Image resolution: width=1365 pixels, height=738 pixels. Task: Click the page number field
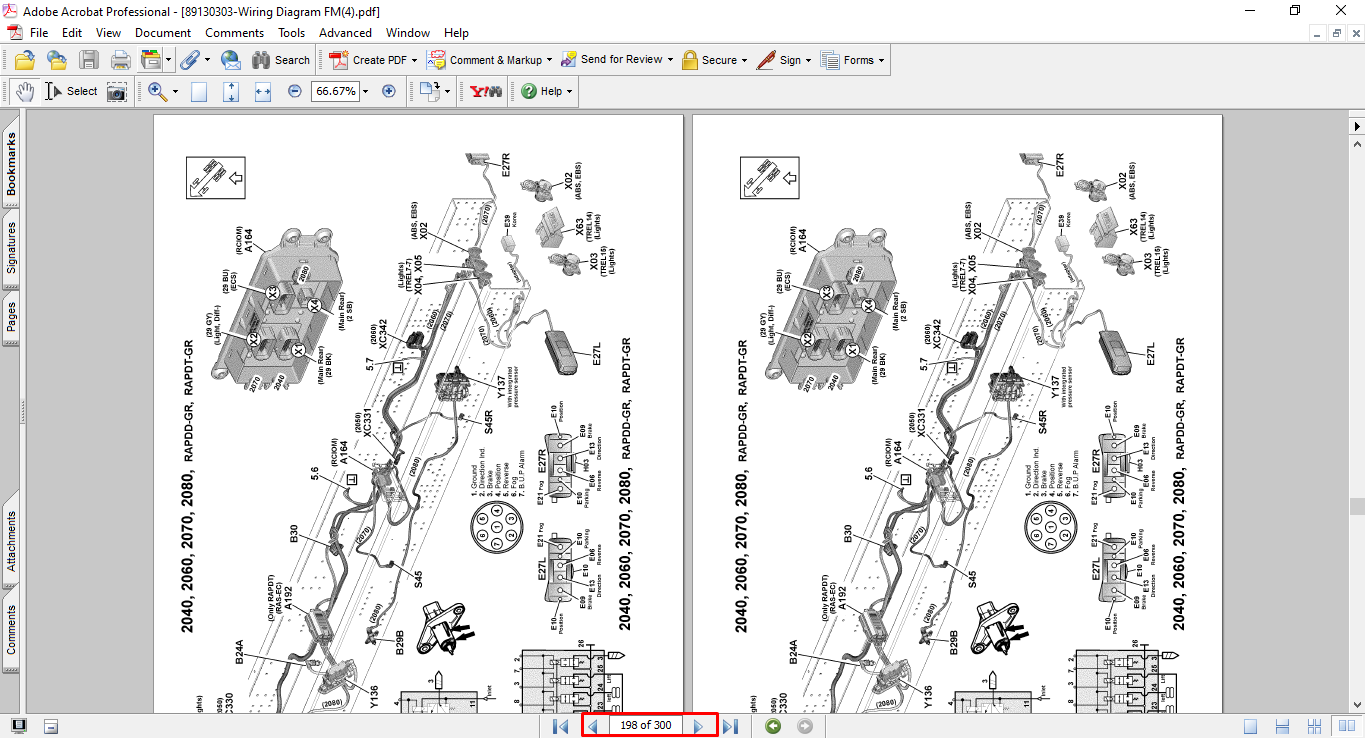coord(645,726)
